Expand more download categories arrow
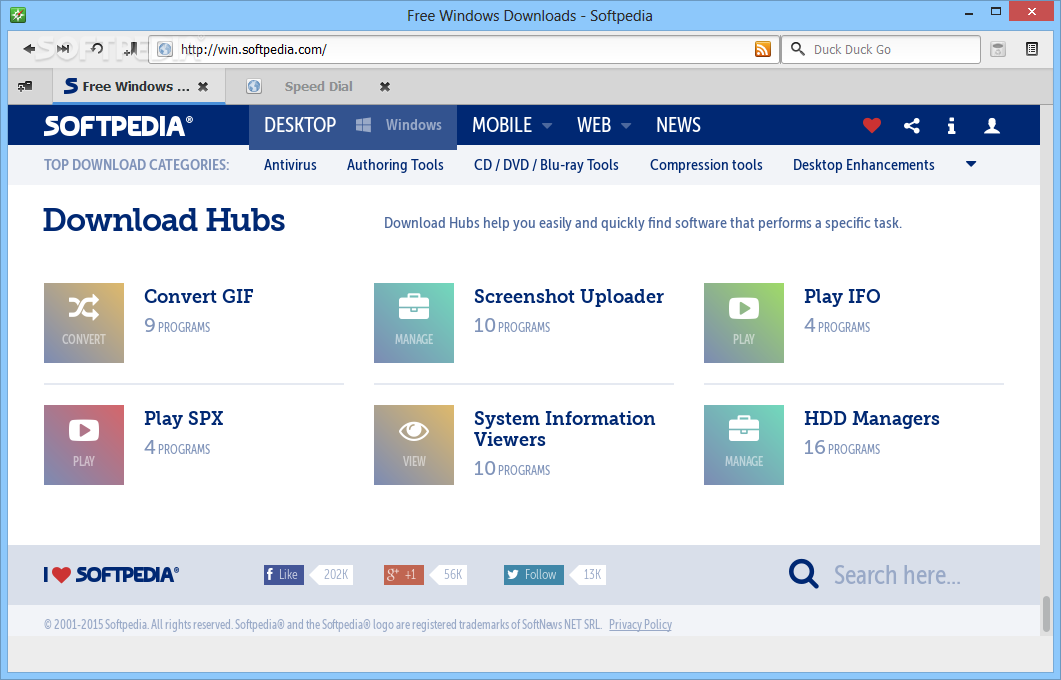The image size is (1061, 680). 971,164
